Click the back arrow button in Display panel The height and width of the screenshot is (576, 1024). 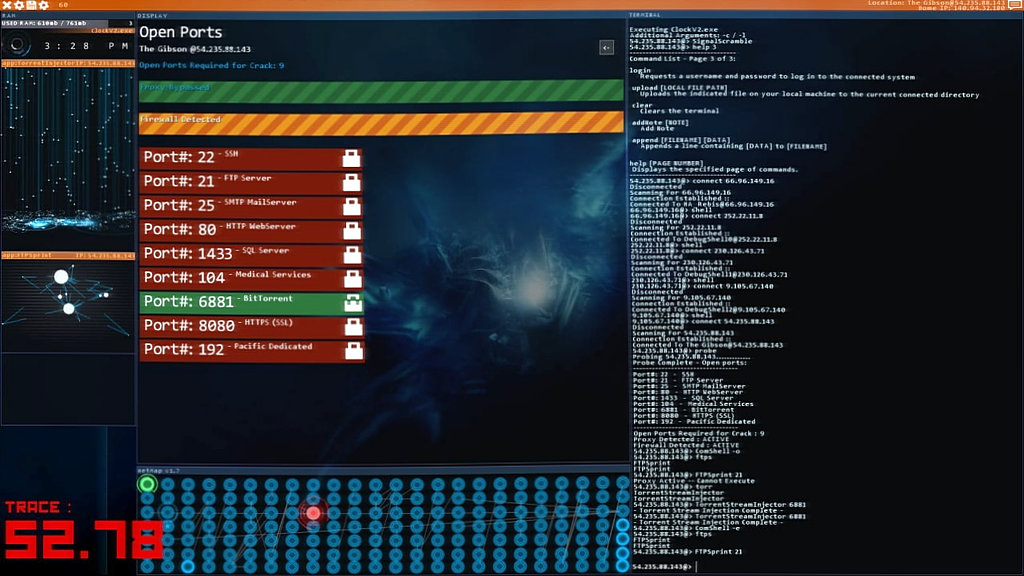(x=606, y=47)
